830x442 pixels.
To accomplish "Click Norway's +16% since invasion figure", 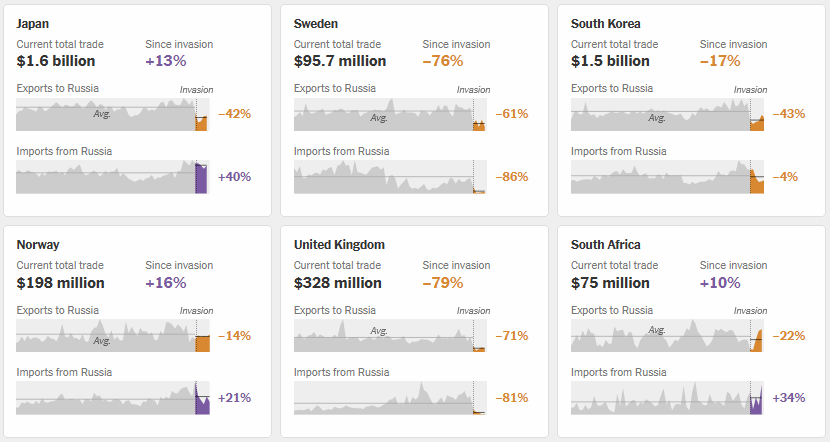I will point(166,283).
